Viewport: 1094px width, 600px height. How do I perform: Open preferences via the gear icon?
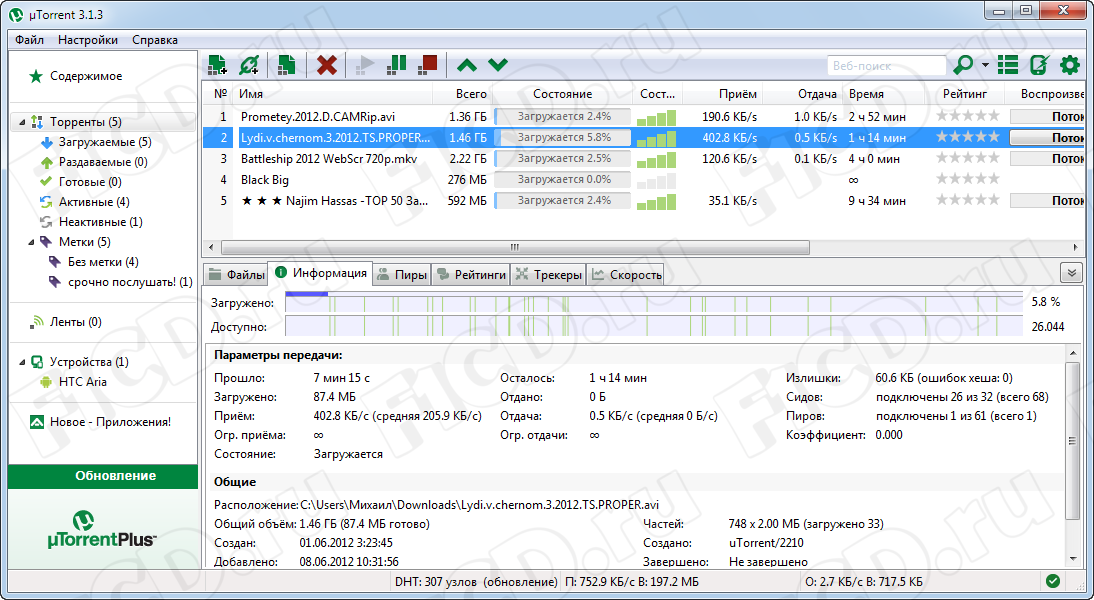point(1070,65)
